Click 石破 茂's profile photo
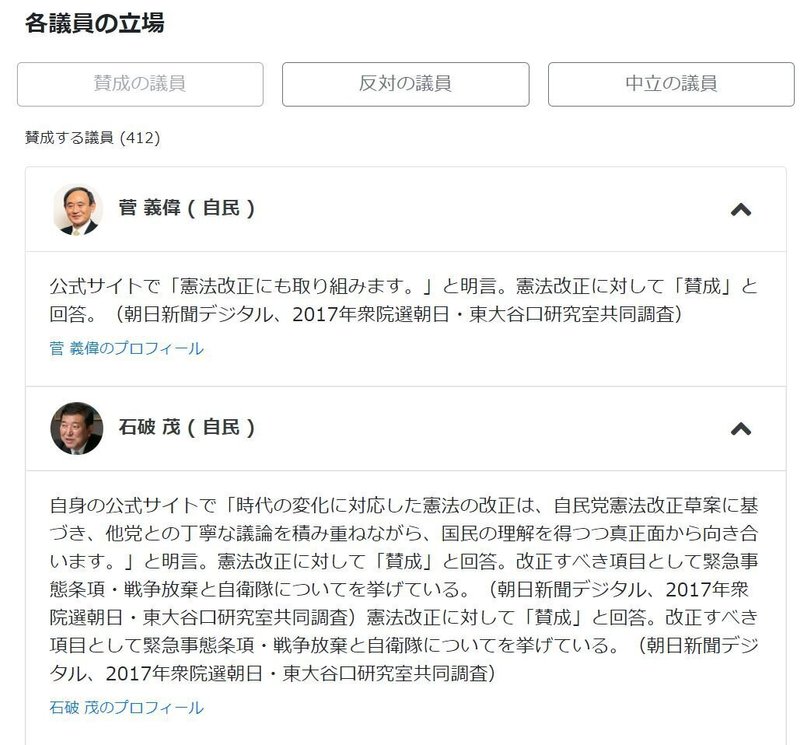This screenshot has width=800, height=745. 77,429
